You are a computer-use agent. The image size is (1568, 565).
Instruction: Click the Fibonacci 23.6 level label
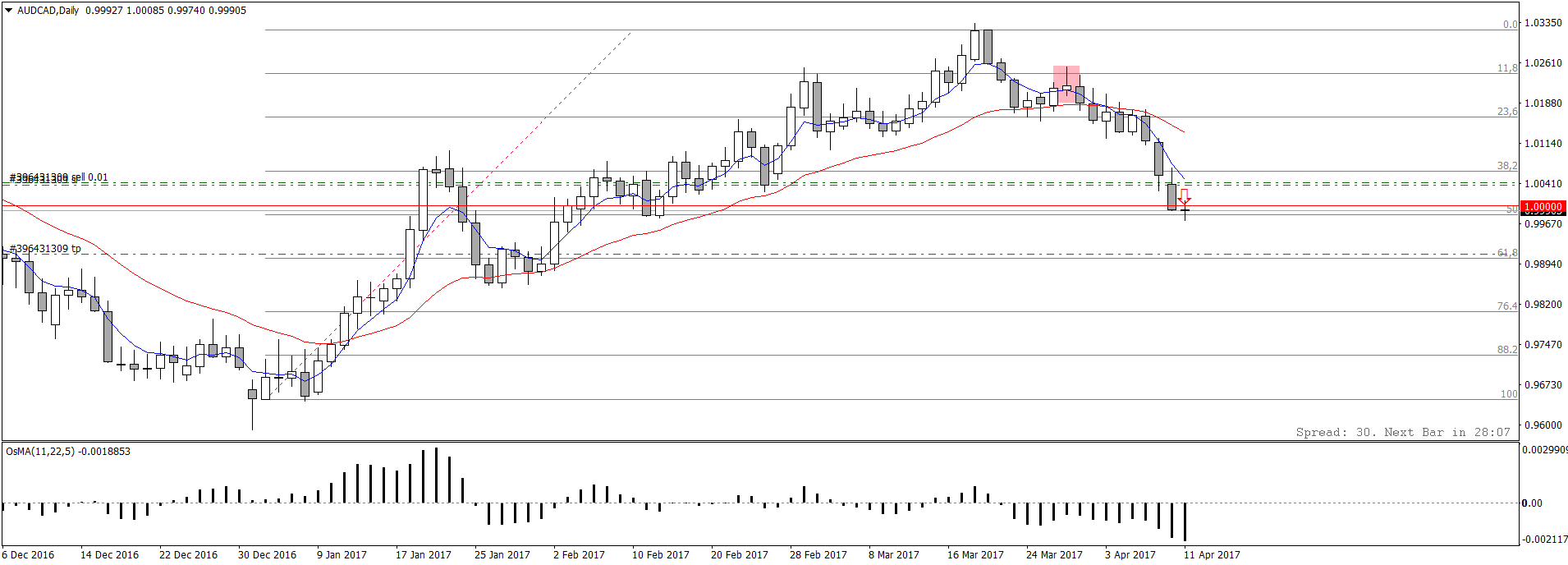(1507, 111)
